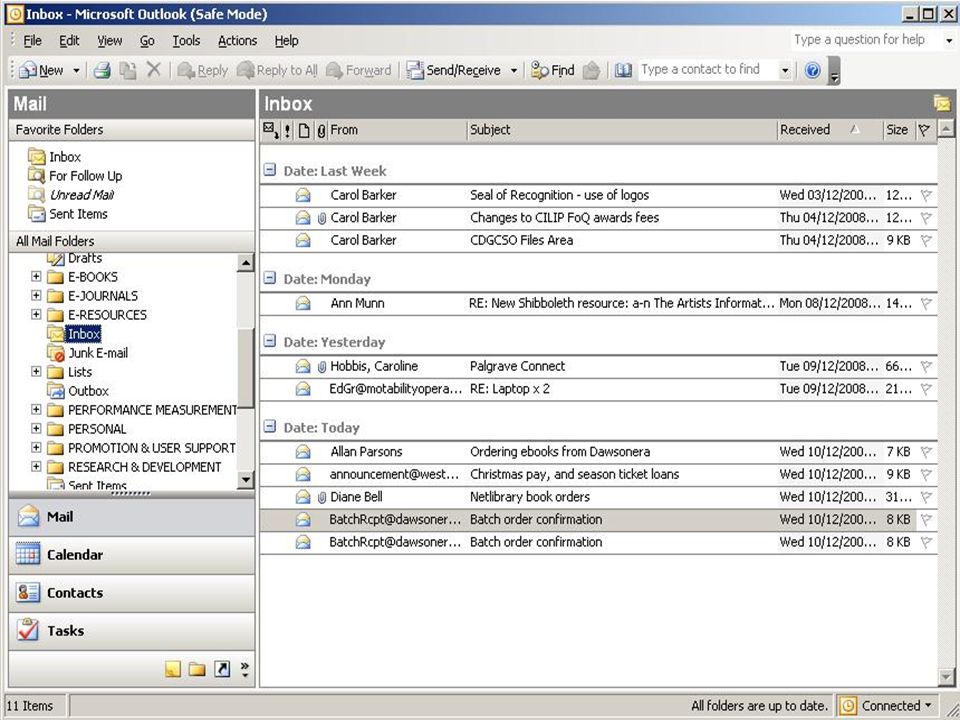Open the Actions menu
Viewport: 960px width, 720px height.
pyautogui.click(x=238, y=41)
